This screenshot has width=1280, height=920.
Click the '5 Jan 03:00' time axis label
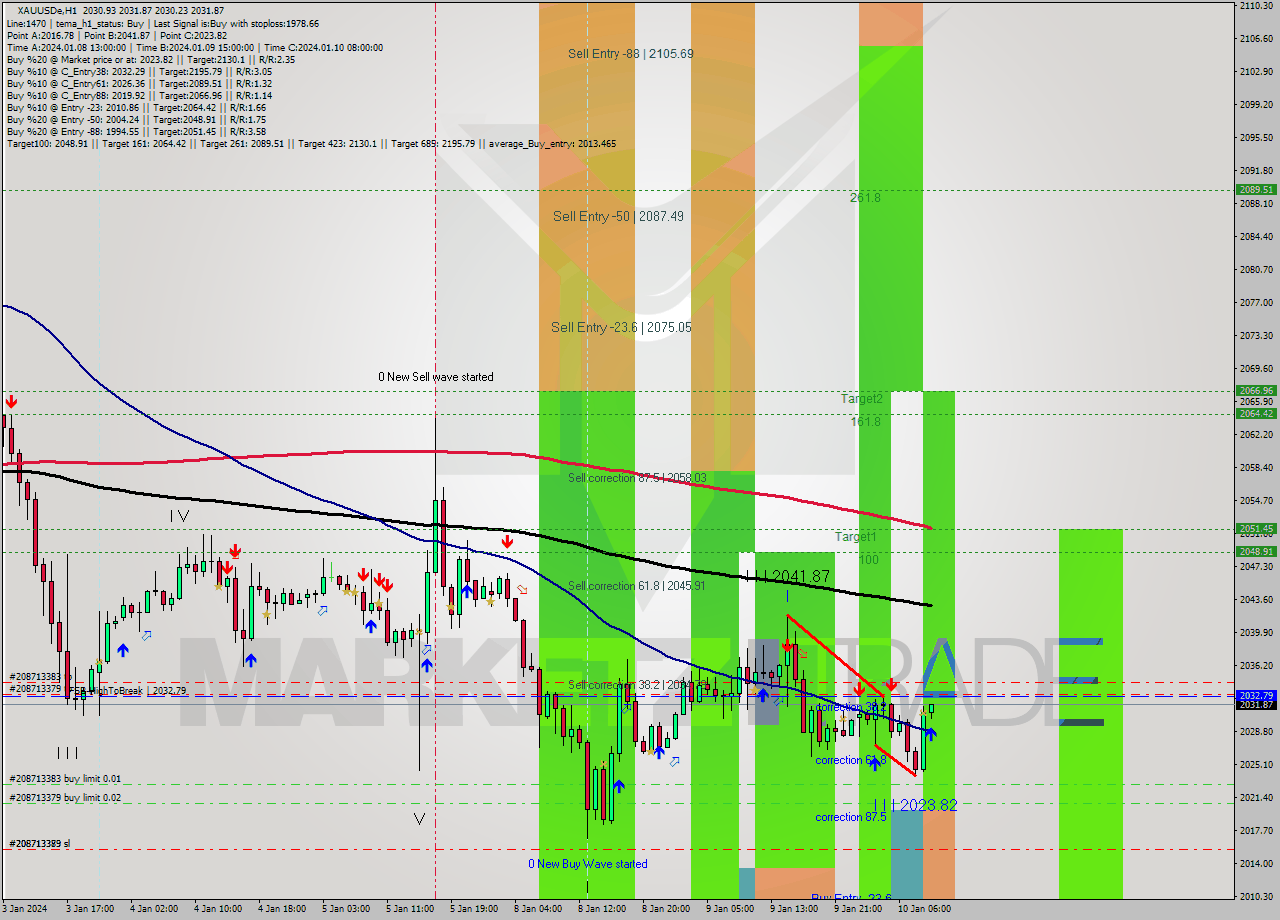tap(346, 909)
